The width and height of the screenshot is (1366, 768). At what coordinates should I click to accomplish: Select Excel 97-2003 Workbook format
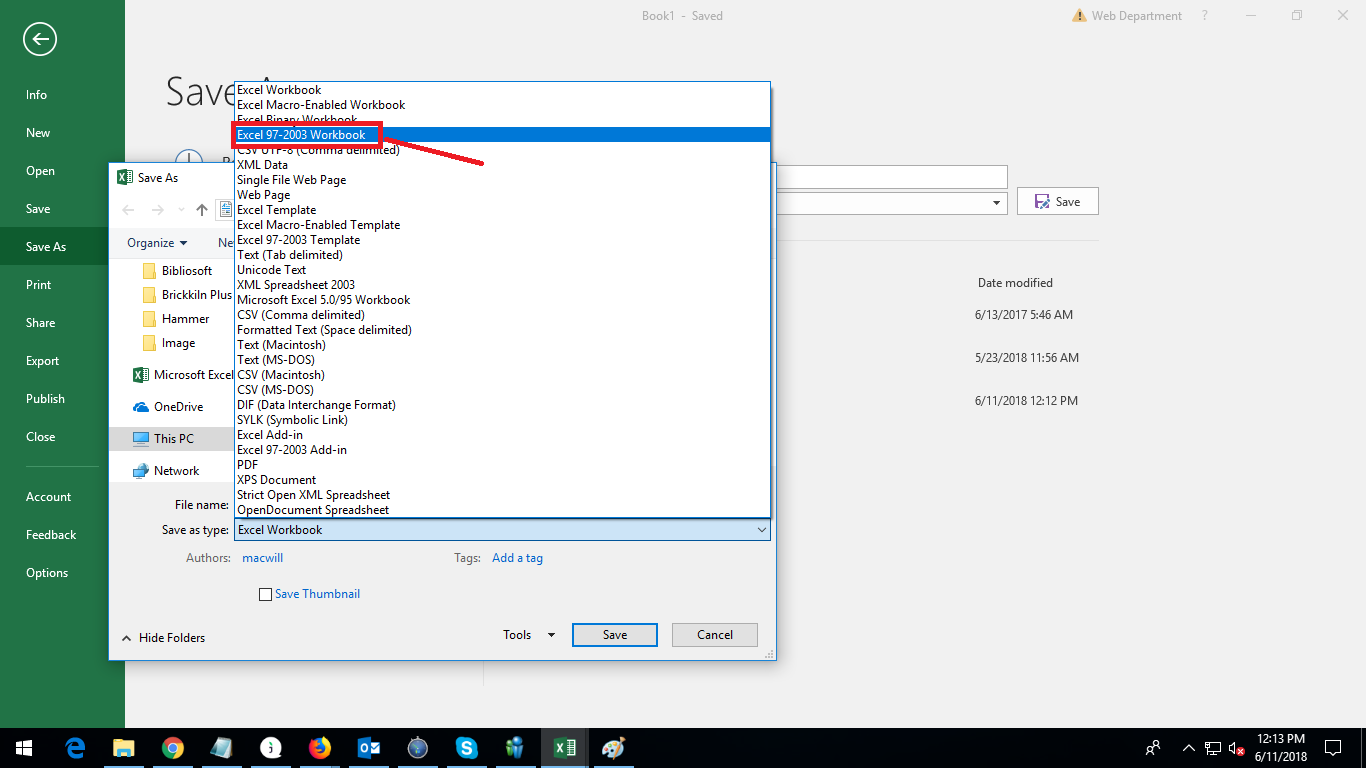pos(502,135)
